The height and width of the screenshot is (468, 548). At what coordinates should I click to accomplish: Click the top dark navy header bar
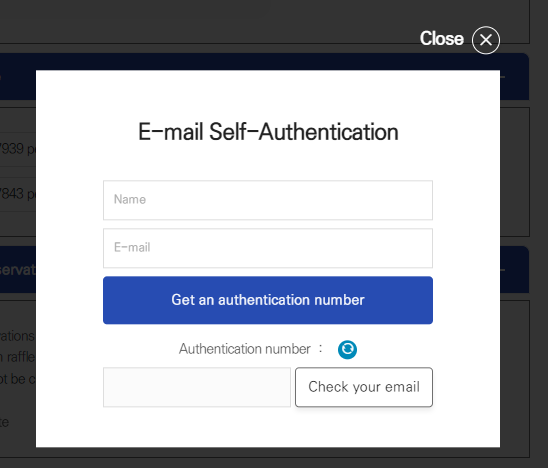[x=18, y=76]
